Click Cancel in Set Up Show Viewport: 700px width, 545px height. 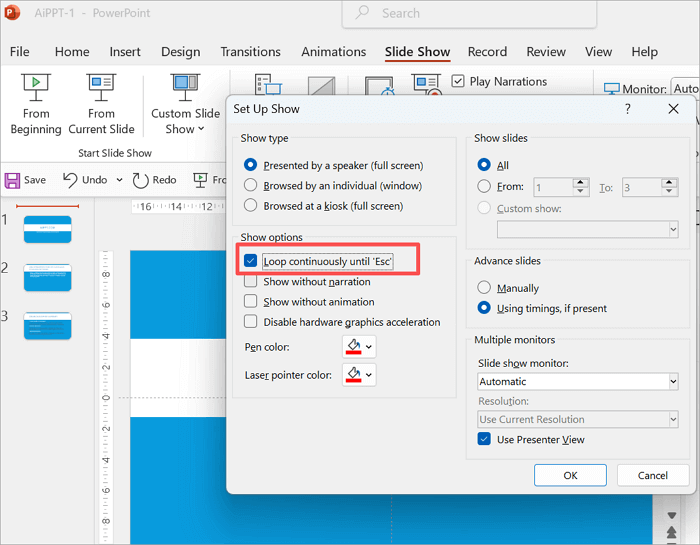652,475
